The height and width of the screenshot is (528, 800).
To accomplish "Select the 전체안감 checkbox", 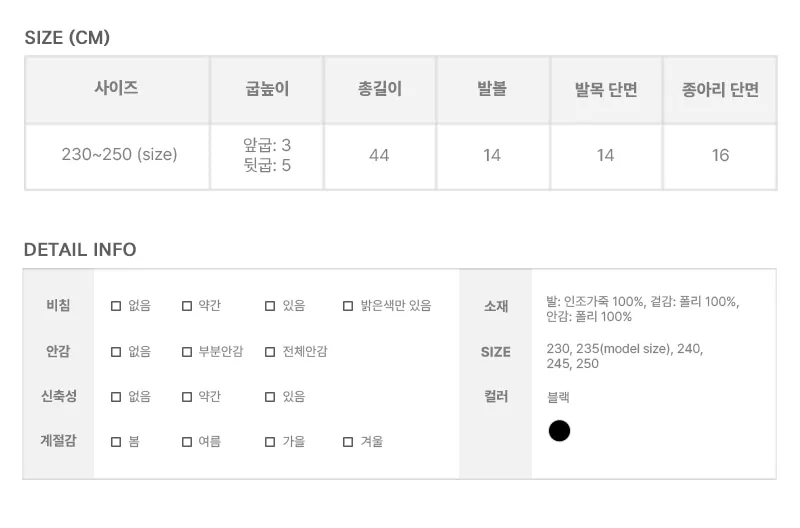I will coord(270,352).
